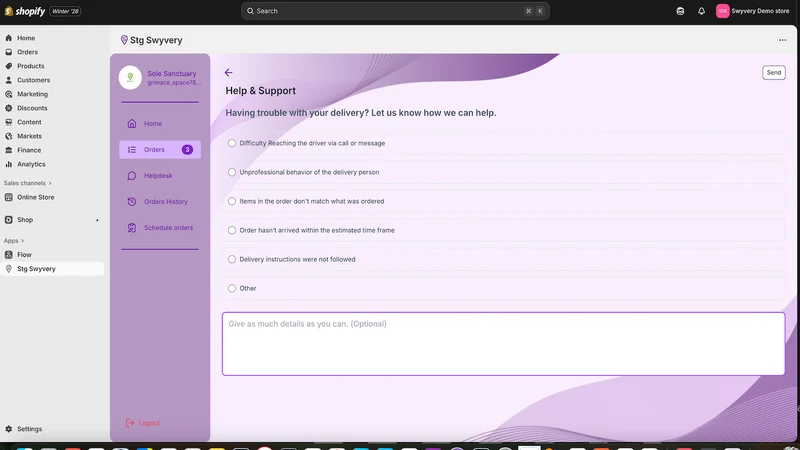The height and width of the screenshot is (450, 800).
Task: Select "Items in the order don't match" option
Action: 232,202
